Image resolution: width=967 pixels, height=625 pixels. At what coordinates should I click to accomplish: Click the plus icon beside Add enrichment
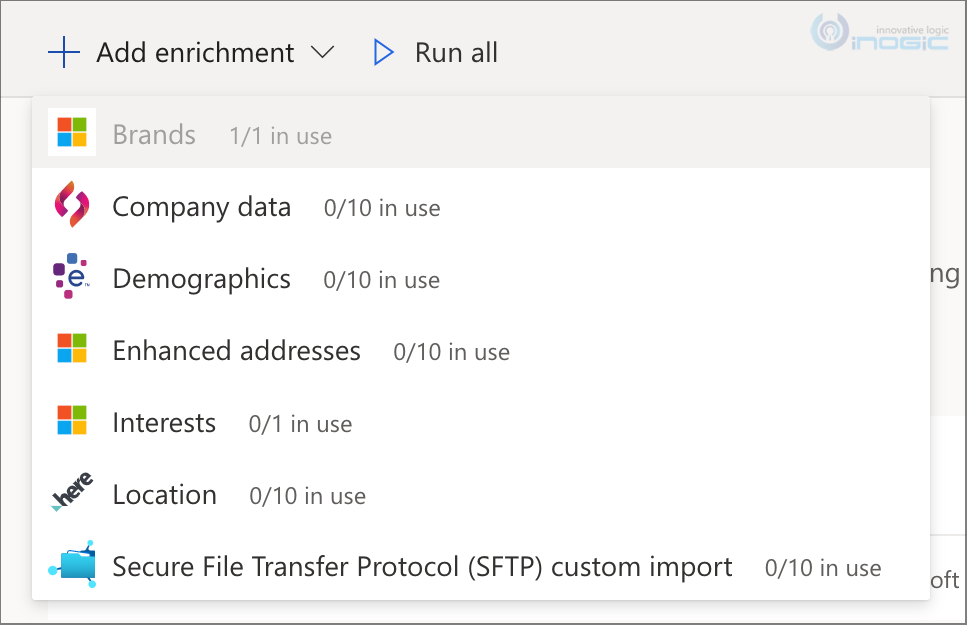tap(63, 53)
